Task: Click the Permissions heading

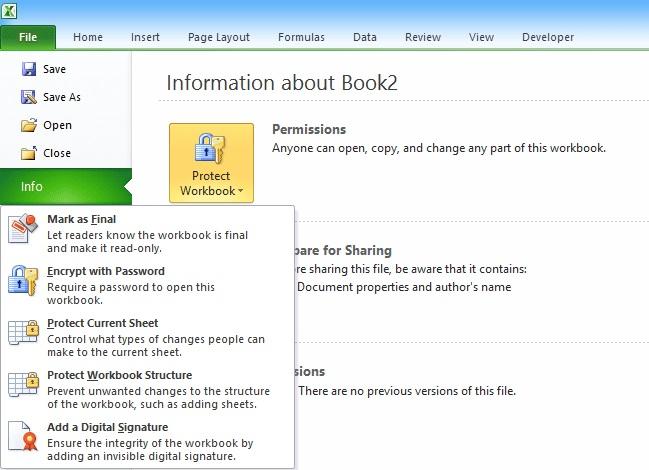Action: [x=309, y=129]
